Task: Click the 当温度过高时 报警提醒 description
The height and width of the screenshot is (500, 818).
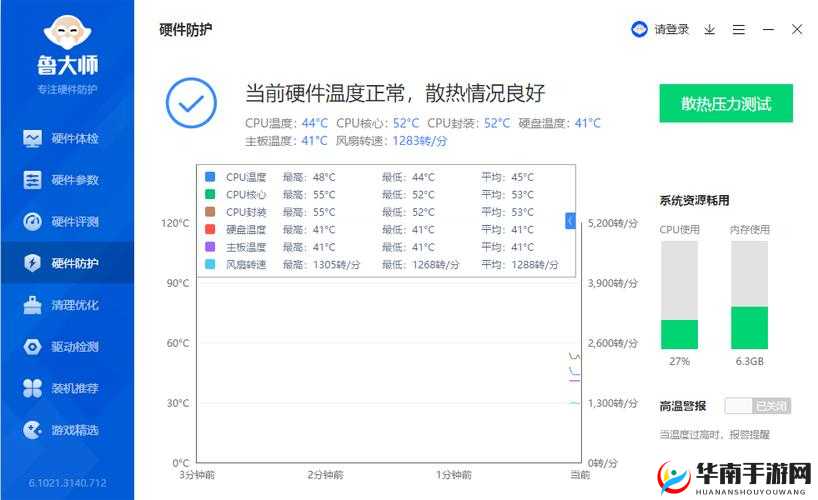Action: point(714,435)
